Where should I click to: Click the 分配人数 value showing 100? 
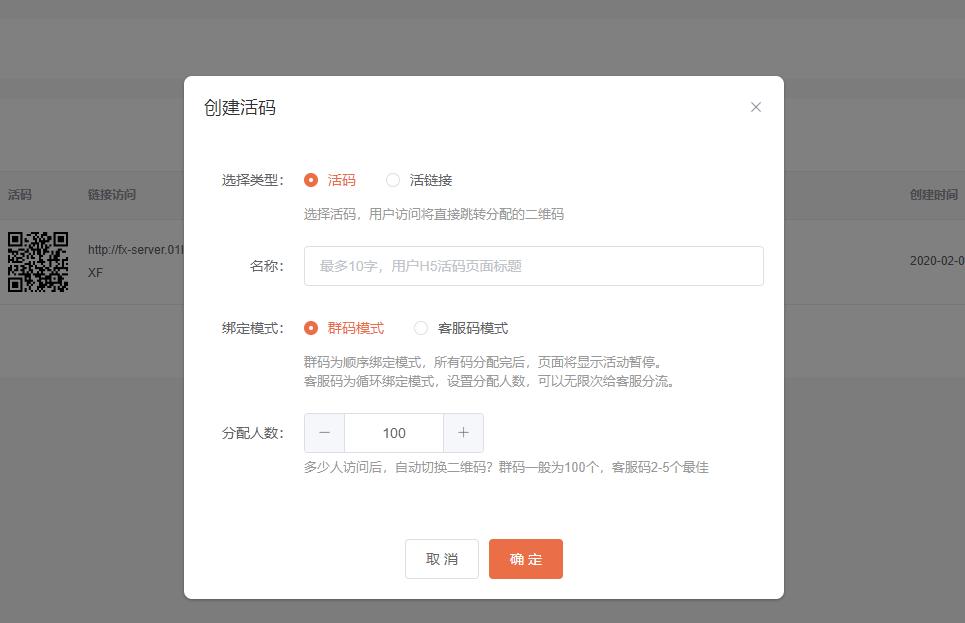click(393, 432)
